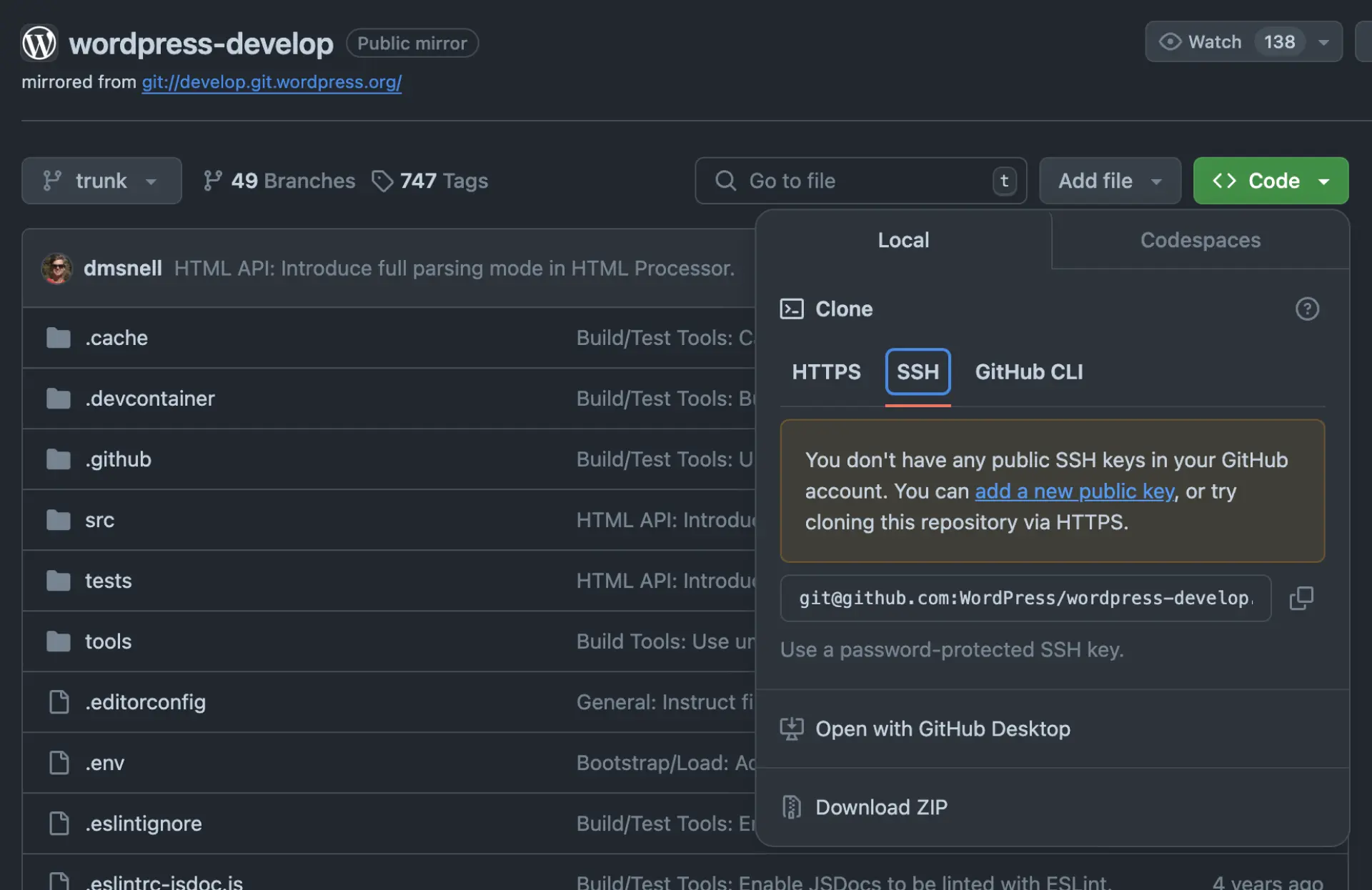This screenshot has width=1372, height=890.
Task: Click the 747 Tags tag icon
Action: click(382, 181)
